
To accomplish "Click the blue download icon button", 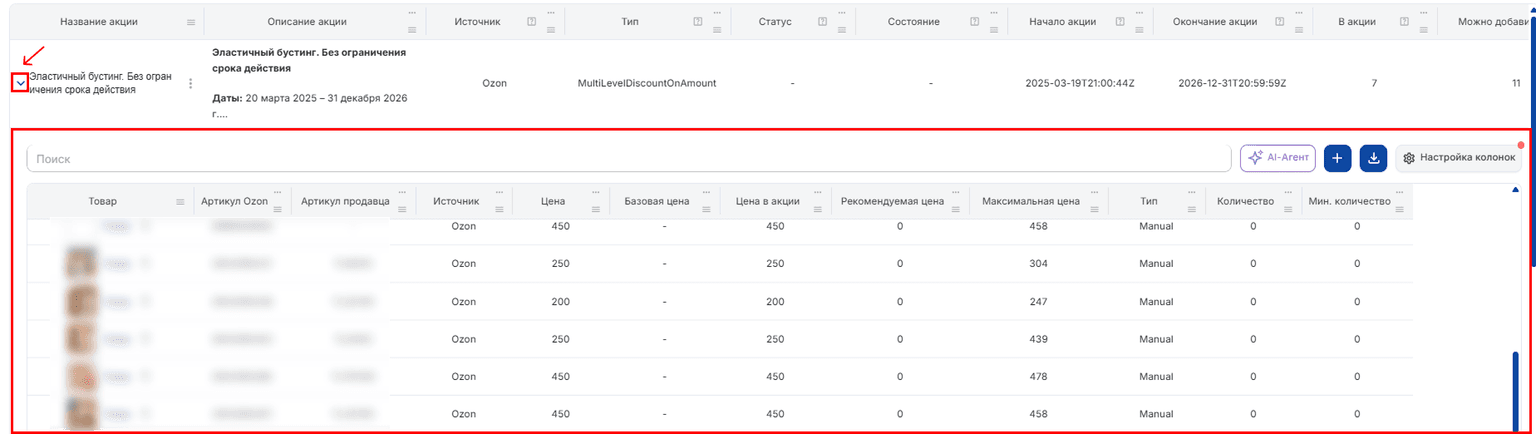I will coord(1374,158).
